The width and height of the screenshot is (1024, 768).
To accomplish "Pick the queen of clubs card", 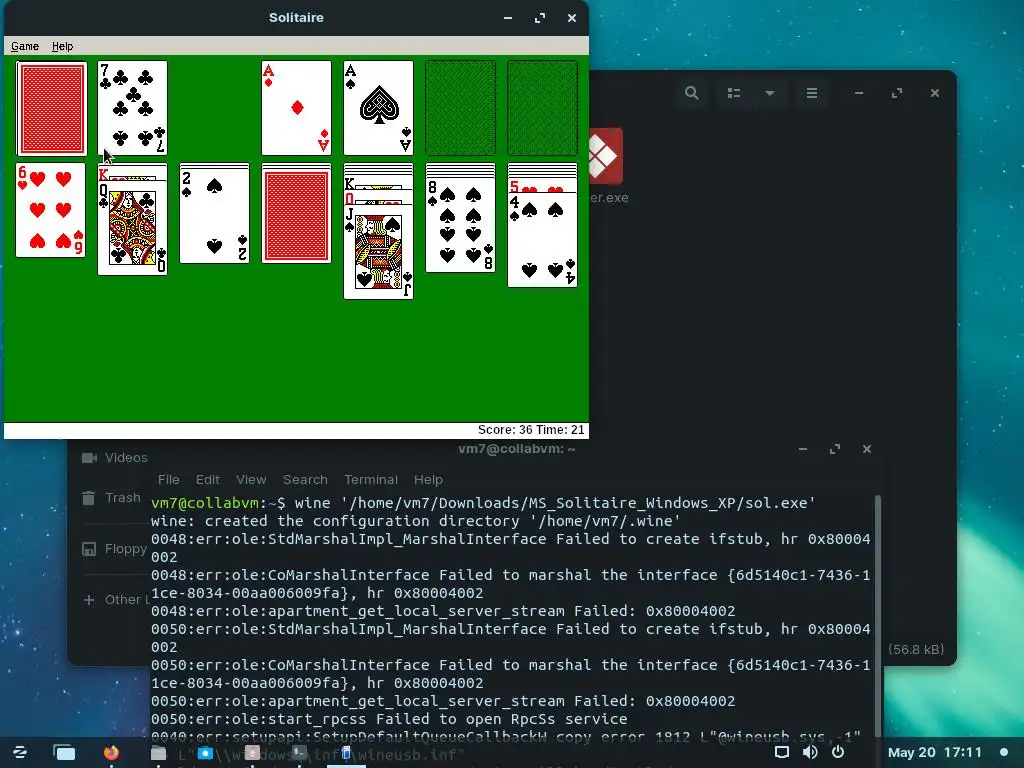I will 133,228.
